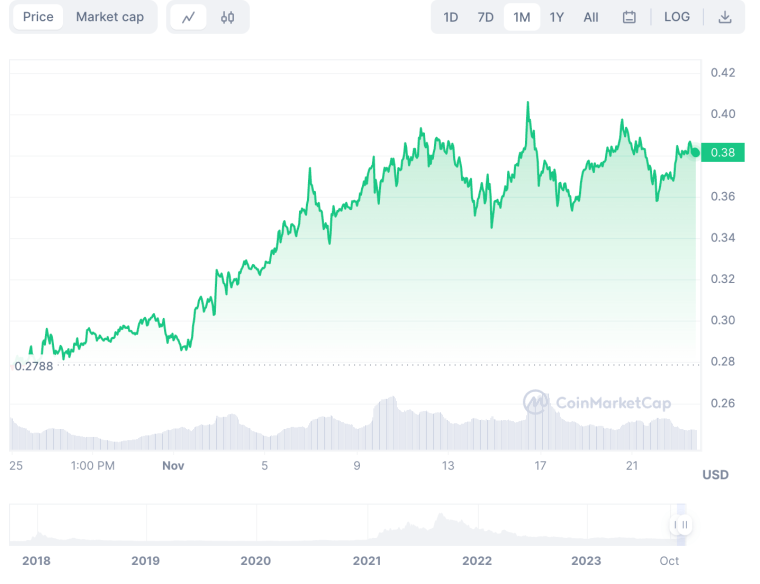Click the current price dot on chart
Screen dimensions: 760x584
(695, 153)
